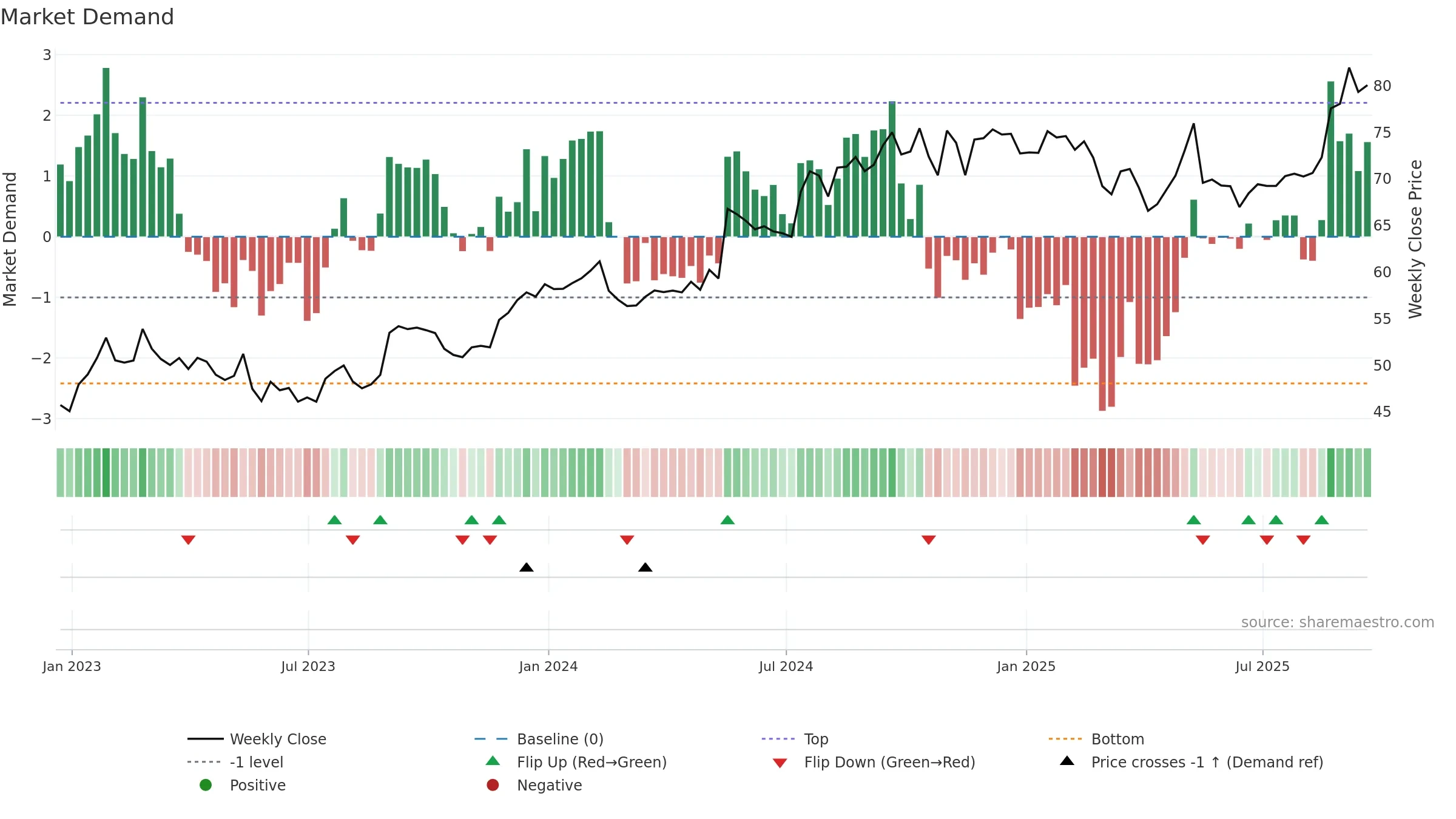The height and width of the screenshot is (819, 1456).
Task: Click the Jul 2025 x-axis label
Action: point(1262,666)
